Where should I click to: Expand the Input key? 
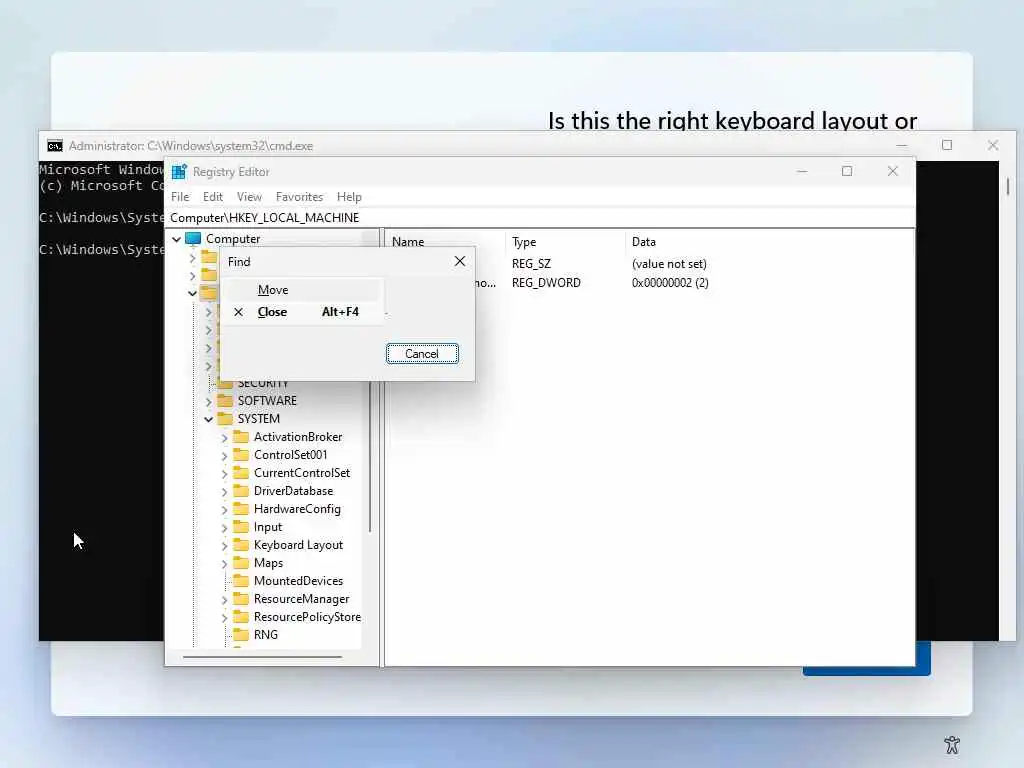point(225,527)
